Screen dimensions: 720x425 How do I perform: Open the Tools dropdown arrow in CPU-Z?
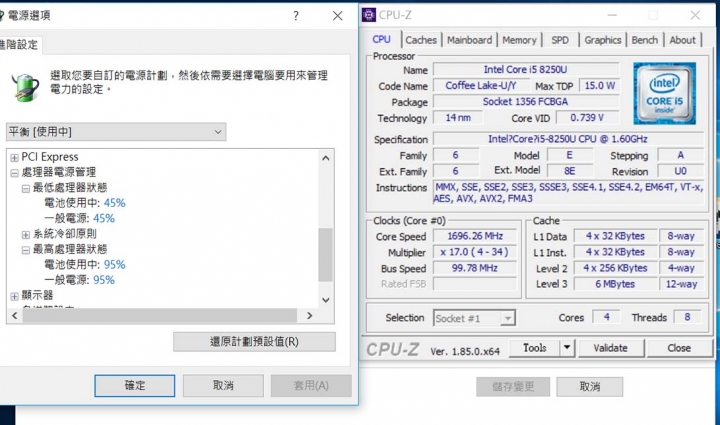tap(567, 348)
